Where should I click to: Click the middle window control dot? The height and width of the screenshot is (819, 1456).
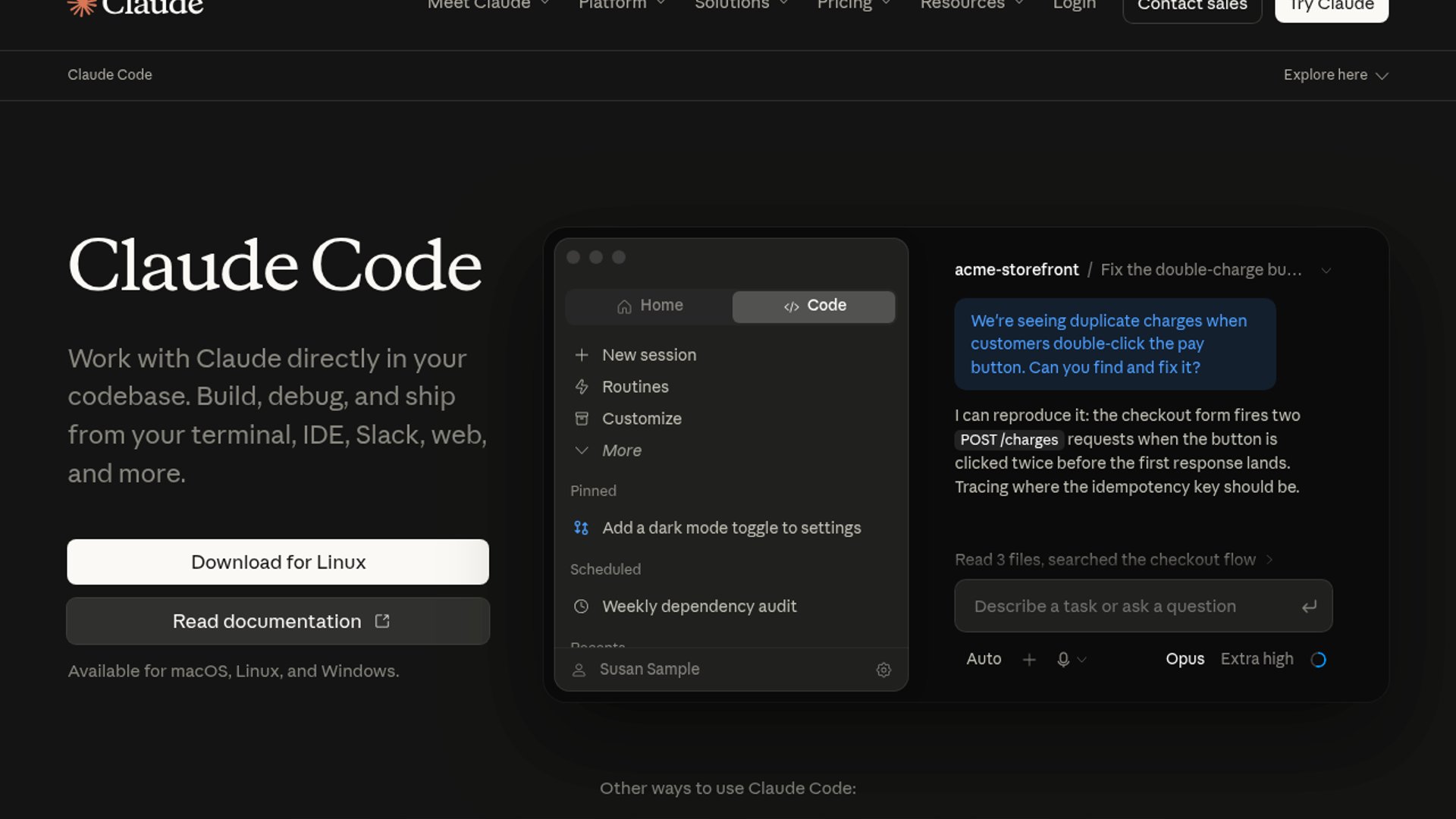[596, 257]
